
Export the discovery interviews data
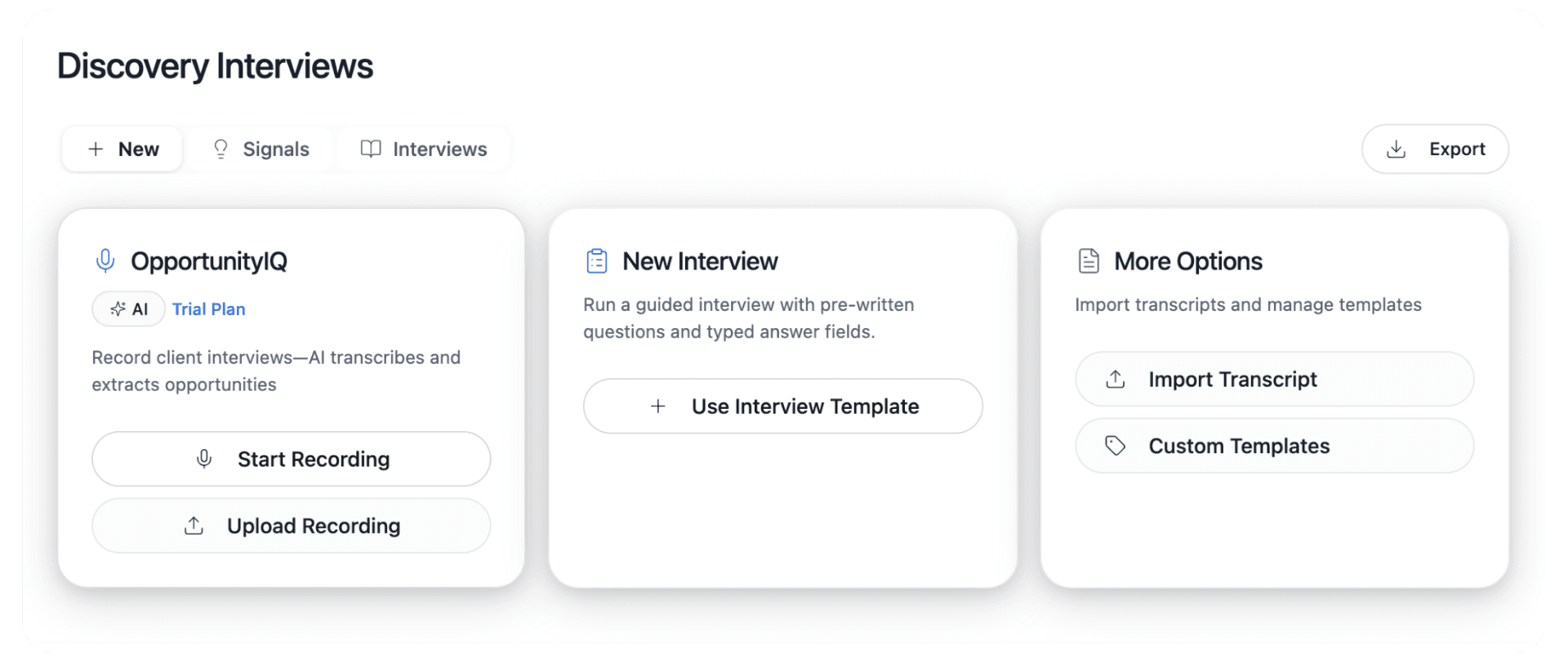coord(1435,149)
